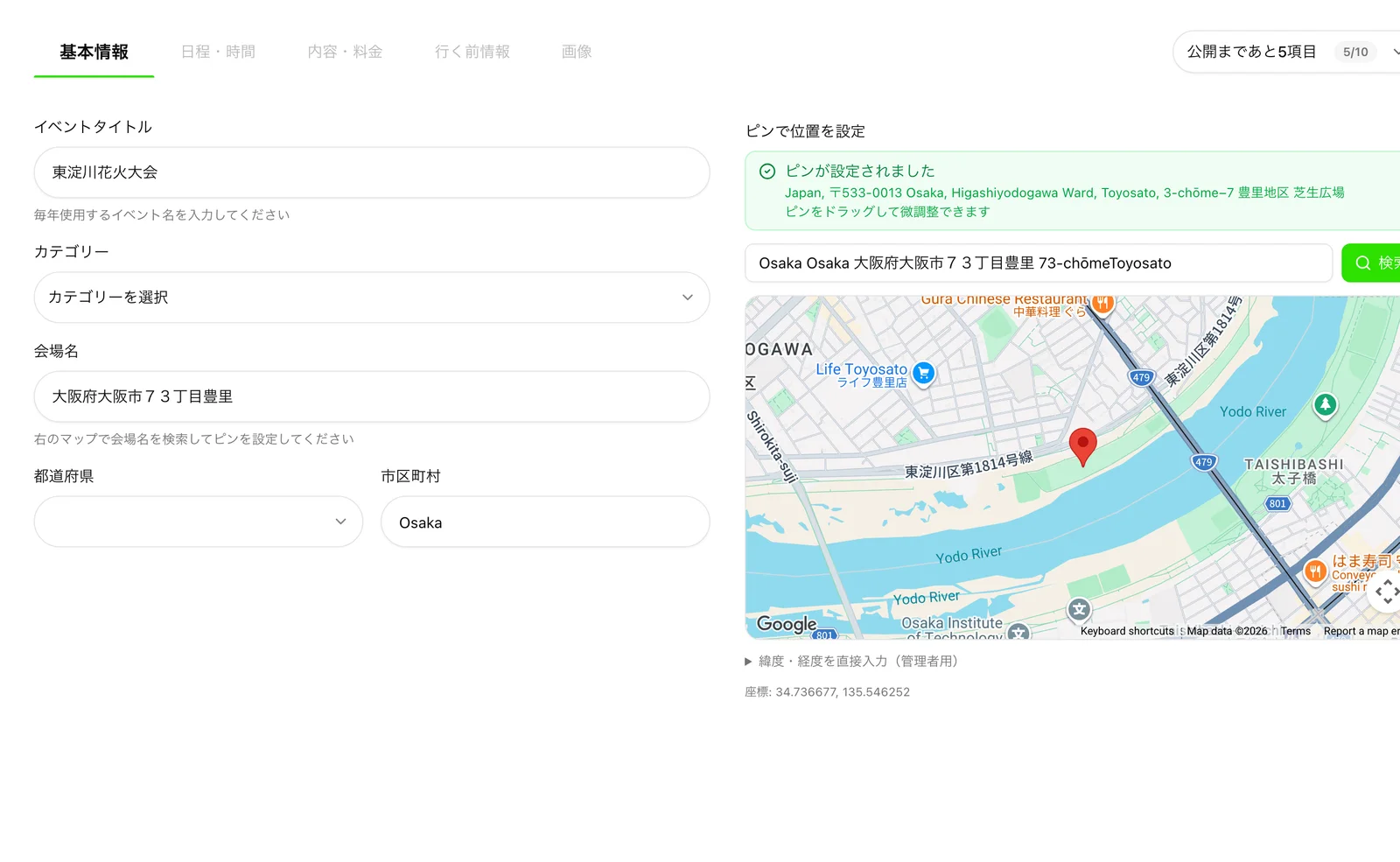Click the ピンが設定されました success message
Screen dimensions: 1400x862
pyautogui.click(x=859, y=171)
